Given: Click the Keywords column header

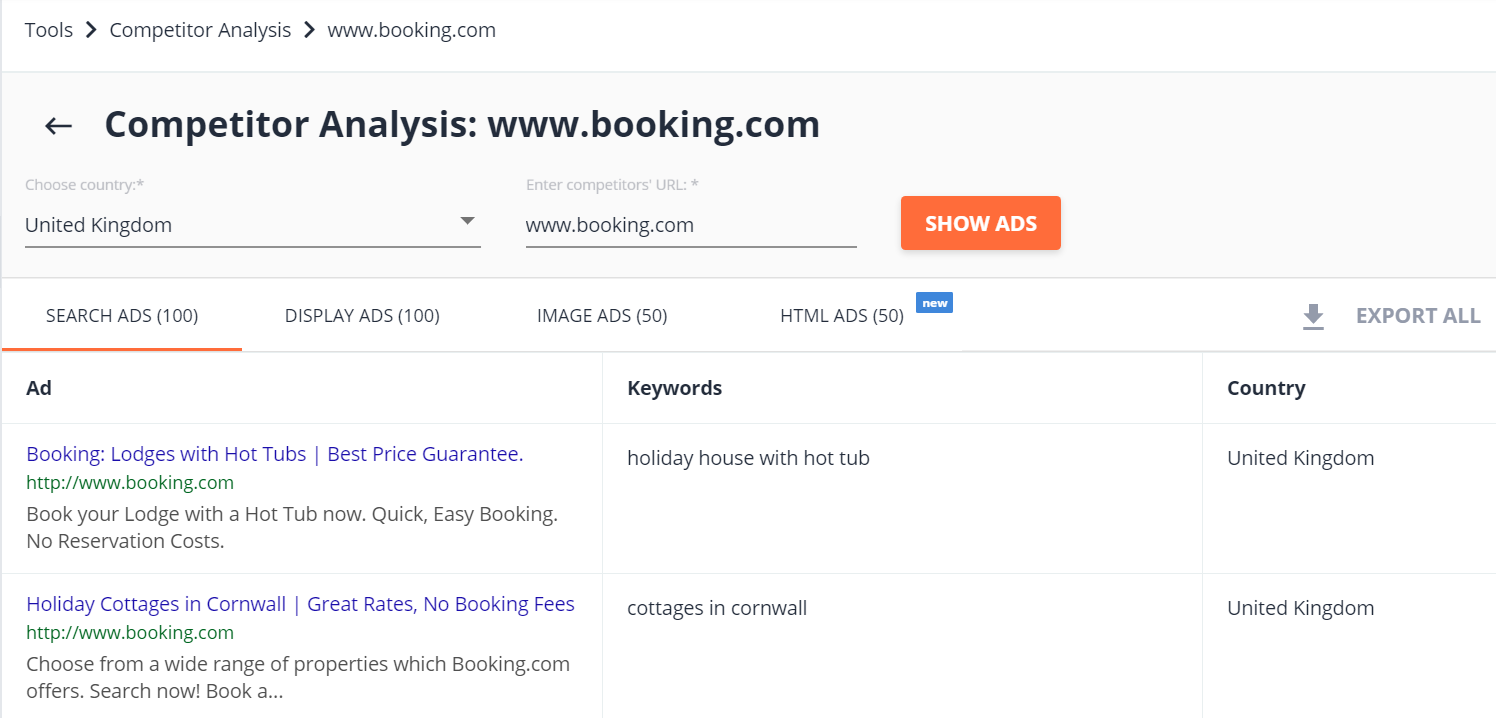Looking at the screenshot, I should [x=675, y=388].
